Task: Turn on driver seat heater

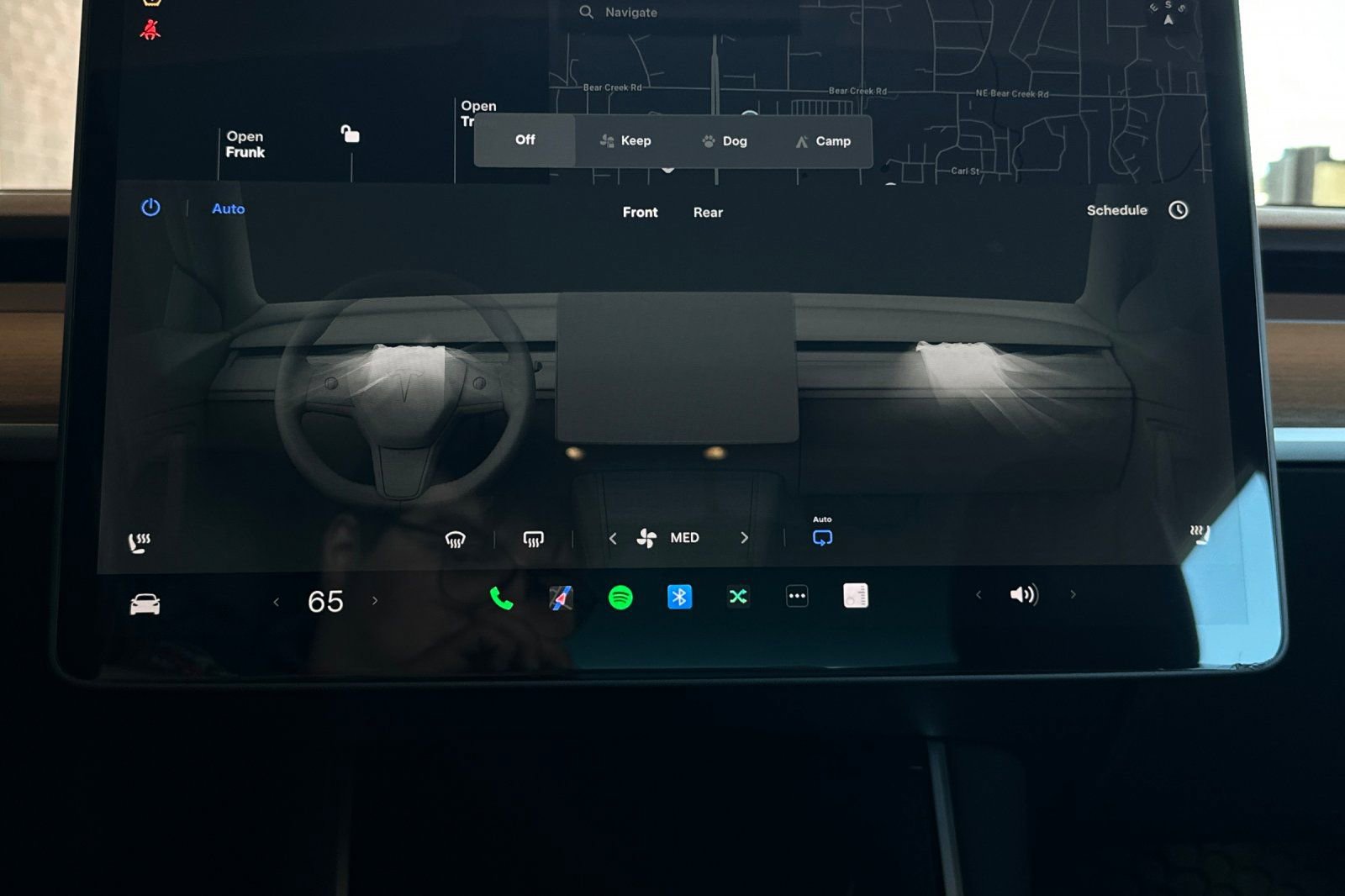Action: (x=139, y=542)
